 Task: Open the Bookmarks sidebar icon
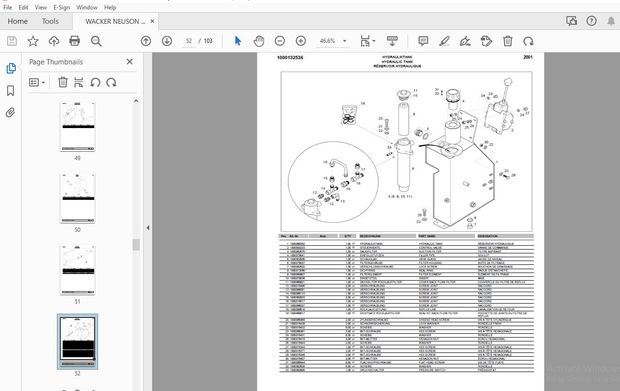pos(11,91)
